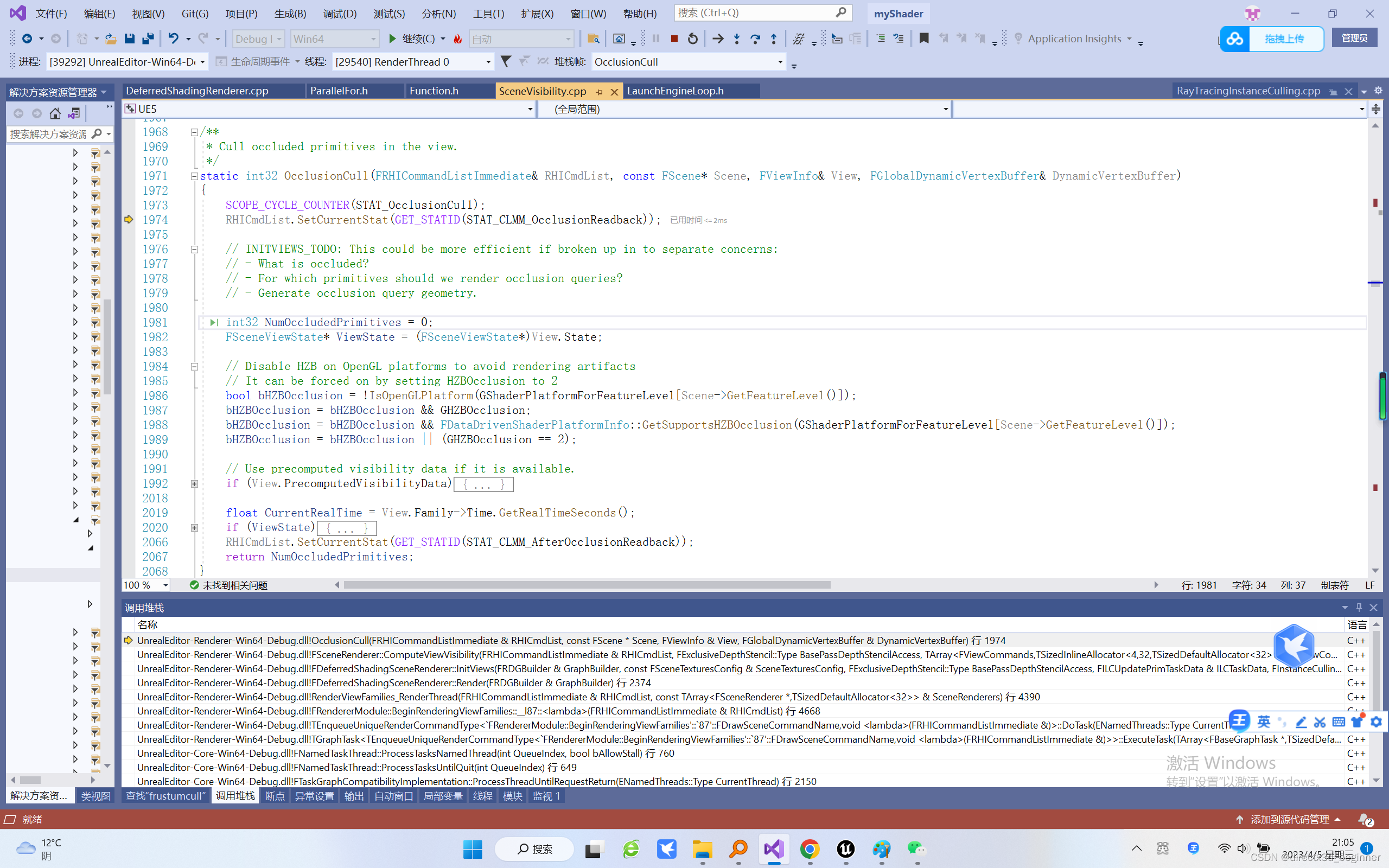Expand collapsed block on line 1992
This screenshot has width=1389, height=868.
point(194,484)
